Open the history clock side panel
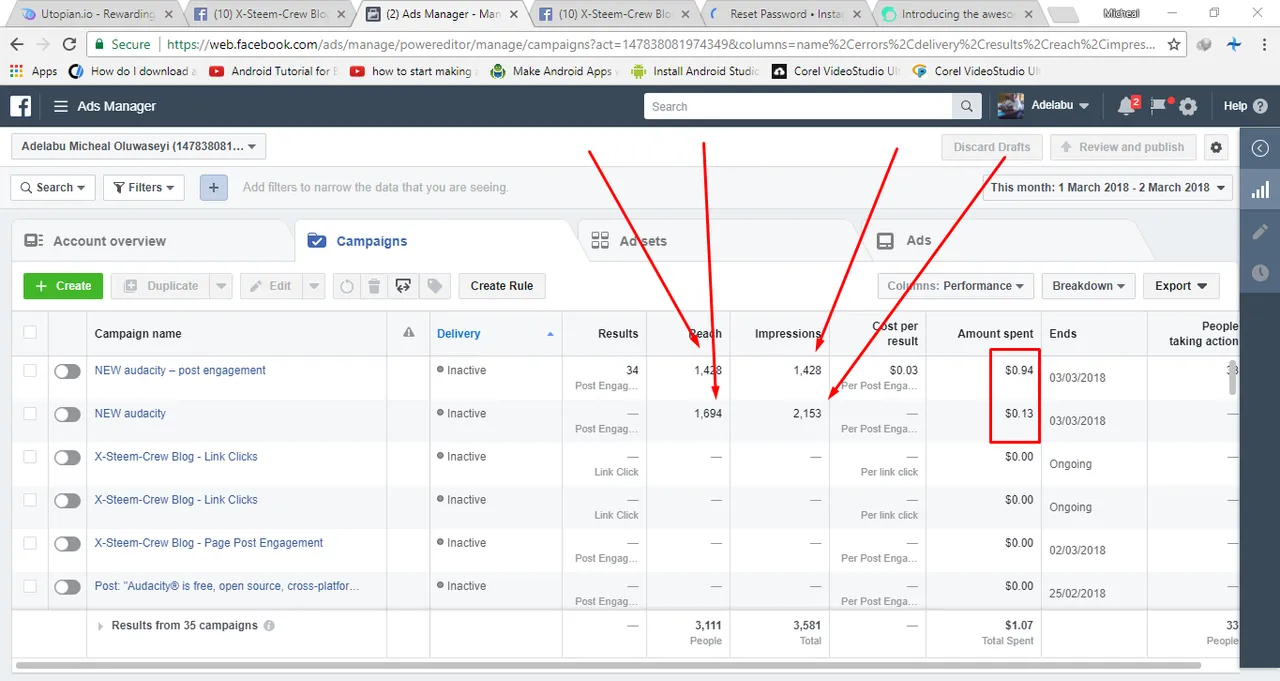Viewport: 1280px width, 681px height. [x=1260, y=272]
